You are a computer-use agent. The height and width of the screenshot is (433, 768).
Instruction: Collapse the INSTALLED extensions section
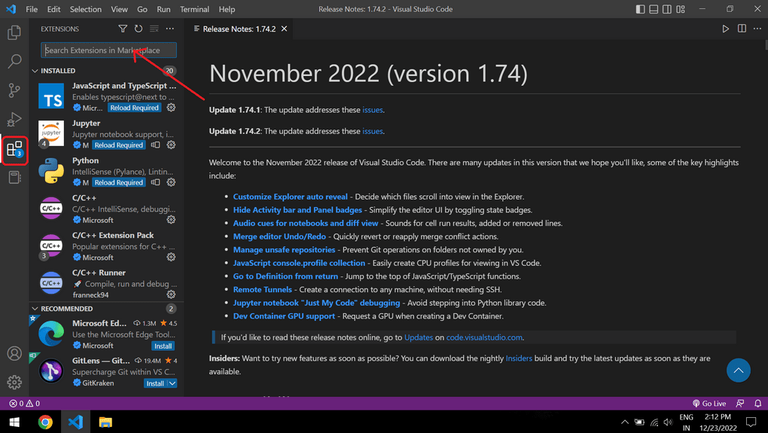point(35,71)
